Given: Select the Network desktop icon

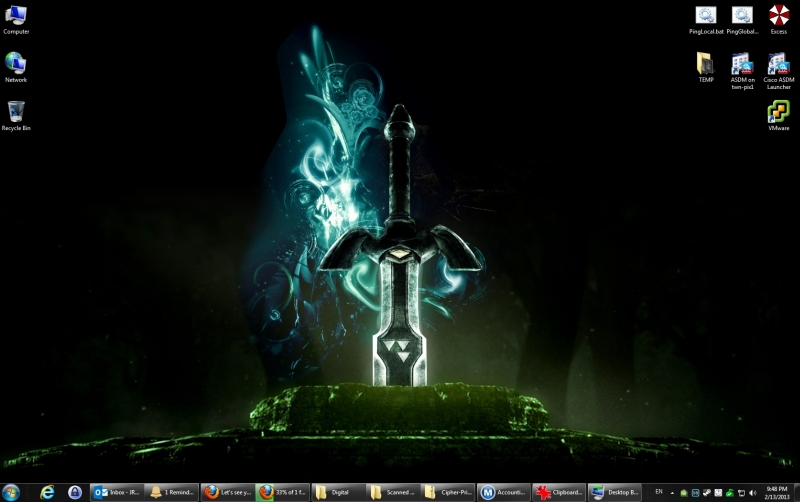Looking at the screenshot, I should pyautogui.click(x=16, y=67).
